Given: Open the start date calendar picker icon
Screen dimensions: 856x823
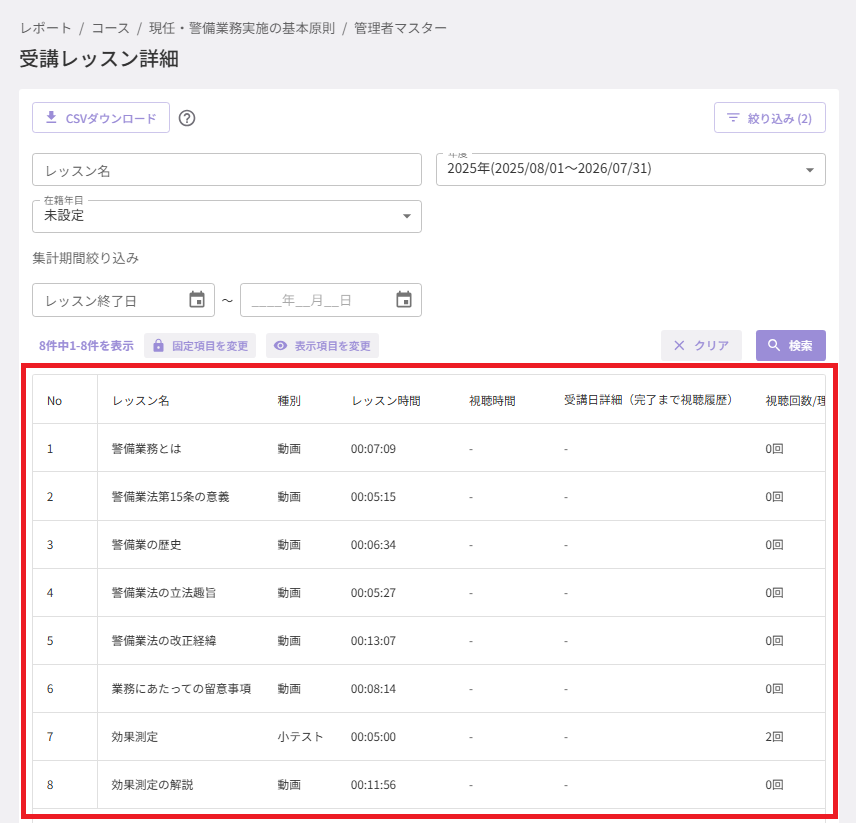Looking at the screenshot, I should pyautogui.click(x=197, y=299).
